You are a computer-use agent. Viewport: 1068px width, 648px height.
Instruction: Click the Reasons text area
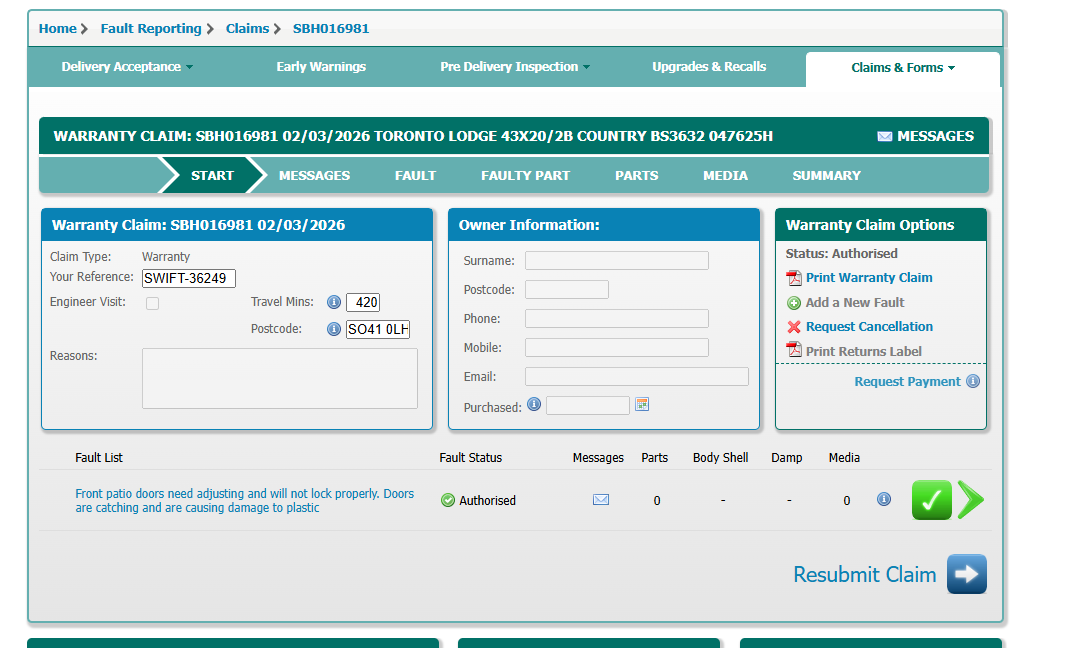click(x=279, y=379)
